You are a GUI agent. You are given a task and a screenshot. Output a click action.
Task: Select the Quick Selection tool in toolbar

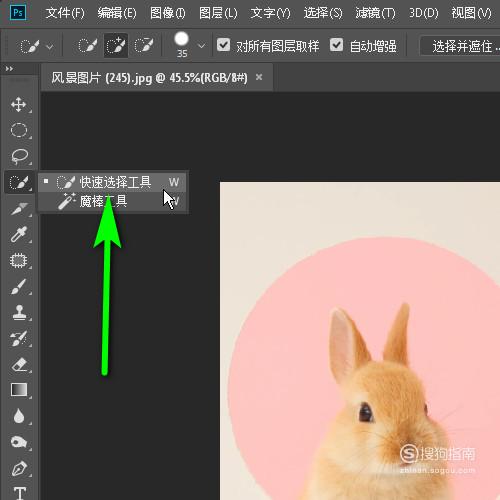pos(19,182)
